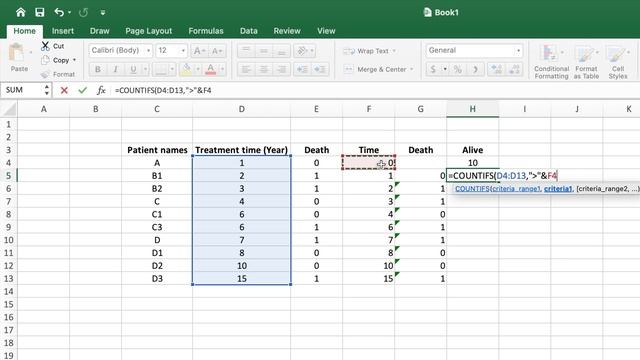The image size is (640, 360).
Task: Increase font size with larger A icon
Action: tap(199, 51)
